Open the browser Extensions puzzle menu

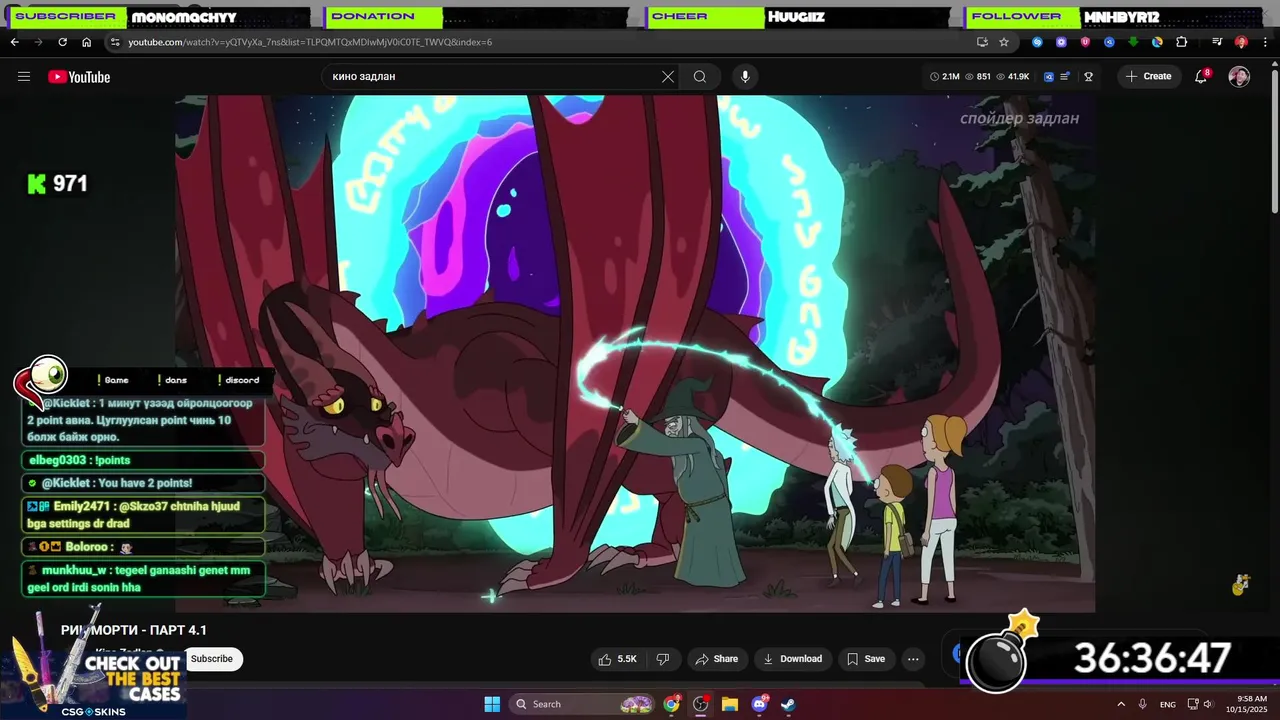click(1181, 42)
